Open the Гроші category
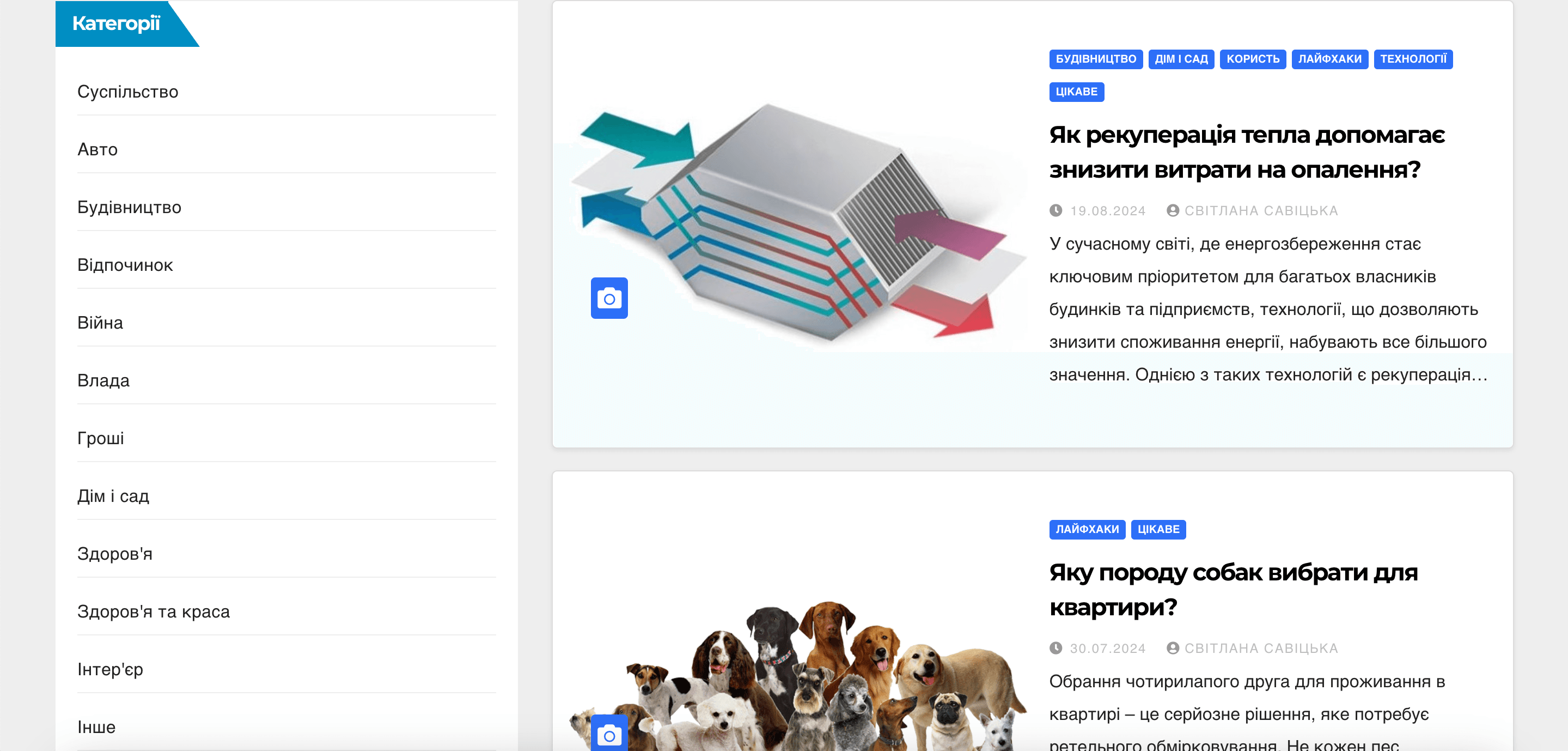The width and height of the screenshot is (1568, 751). click(x=100, y=439)
